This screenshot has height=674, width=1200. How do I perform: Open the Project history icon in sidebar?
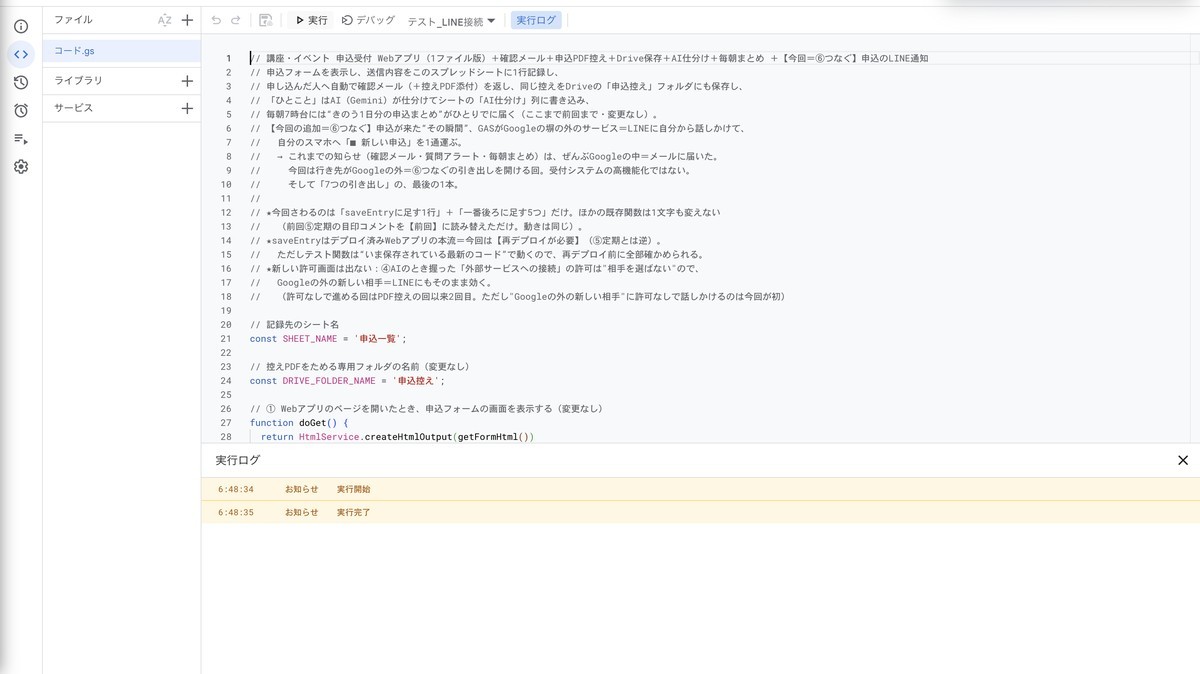21,82
